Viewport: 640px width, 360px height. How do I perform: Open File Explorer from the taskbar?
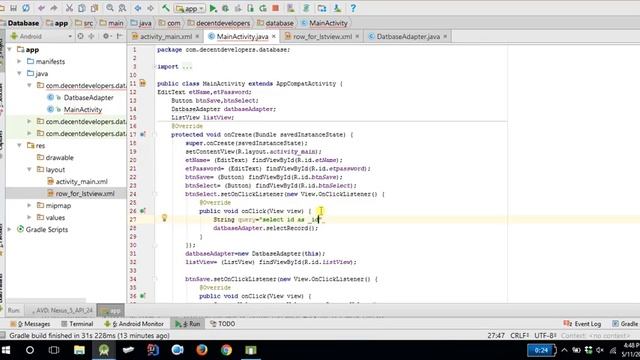79,350
